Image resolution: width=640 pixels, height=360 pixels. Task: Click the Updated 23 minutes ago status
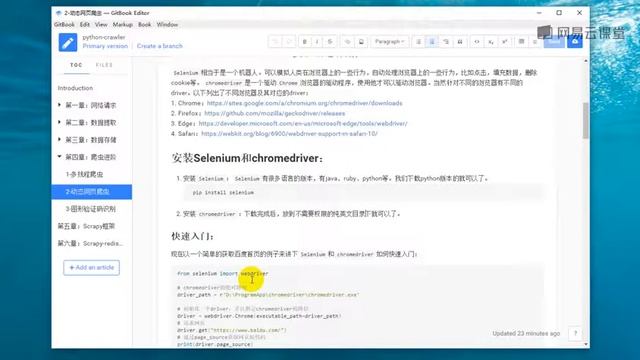[526, 333]
